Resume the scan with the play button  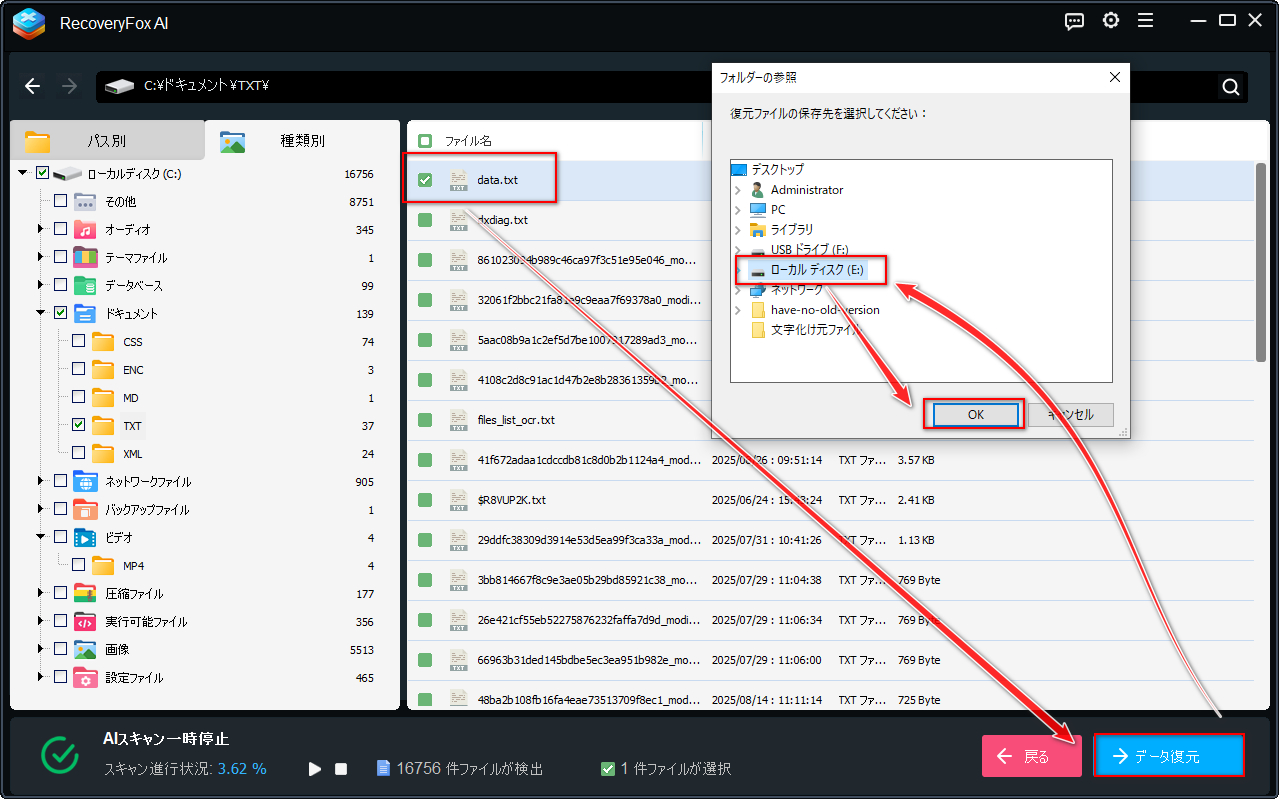315,769
